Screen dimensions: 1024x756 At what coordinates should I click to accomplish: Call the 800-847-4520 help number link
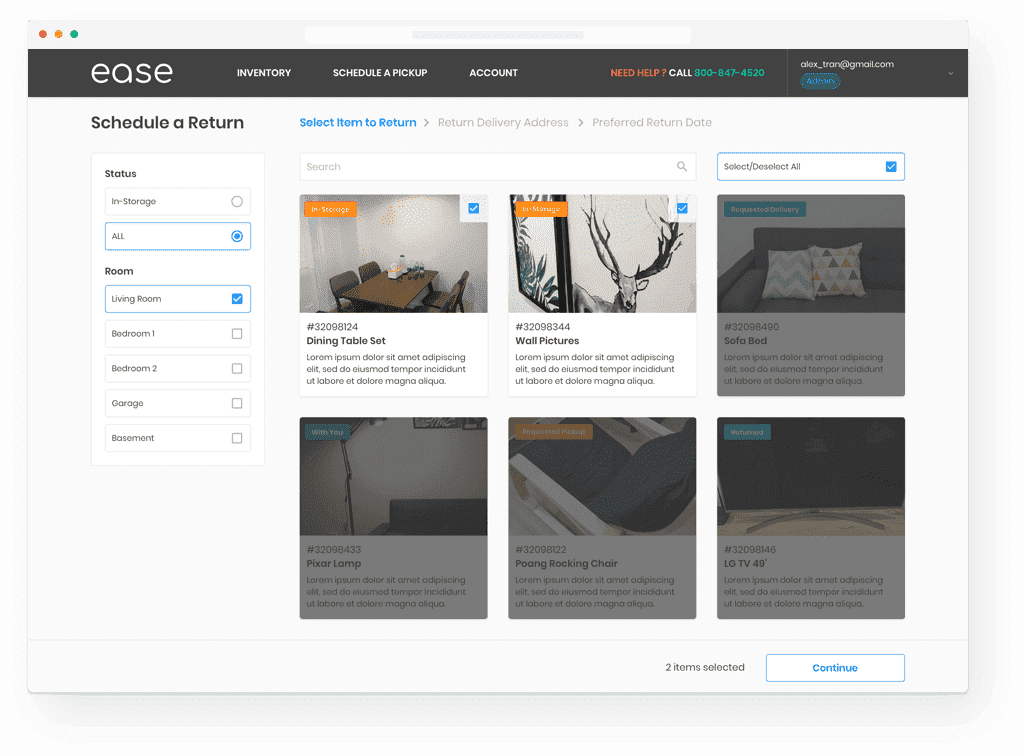pyautogui.click(x=730, y=73)
